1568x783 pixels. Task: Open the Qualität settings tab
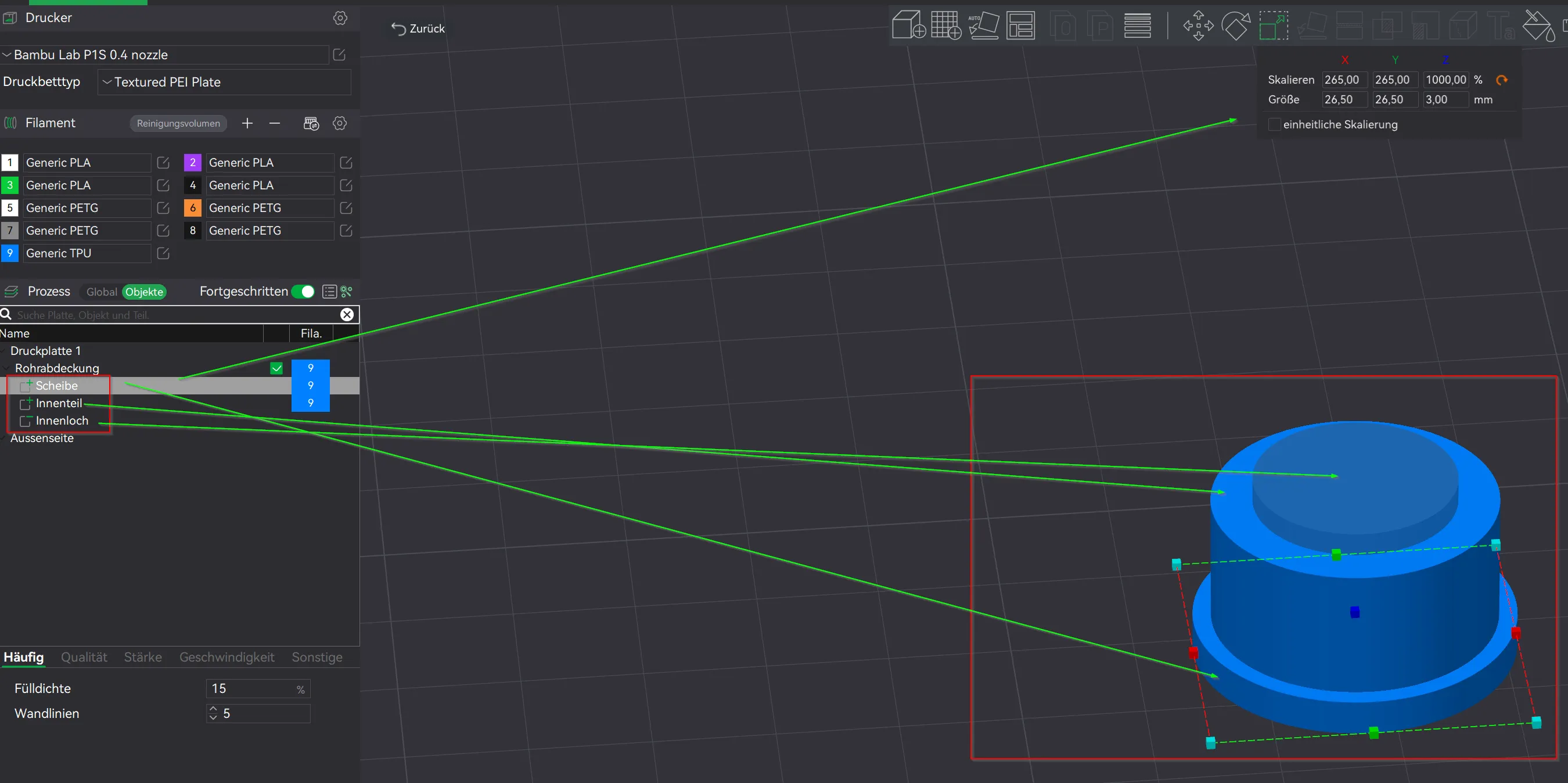(x=84, y=657)
